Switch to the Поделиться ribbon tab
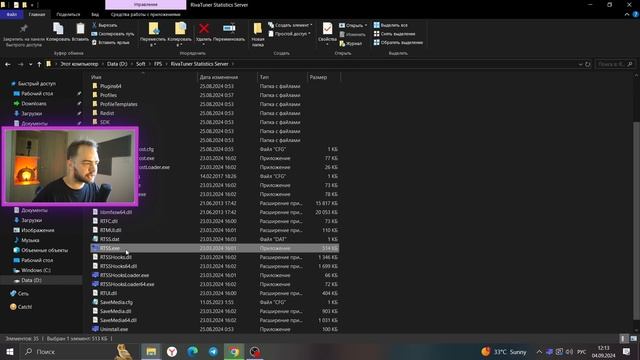This screenshot has height=360, width=640. tap(68, 14)
